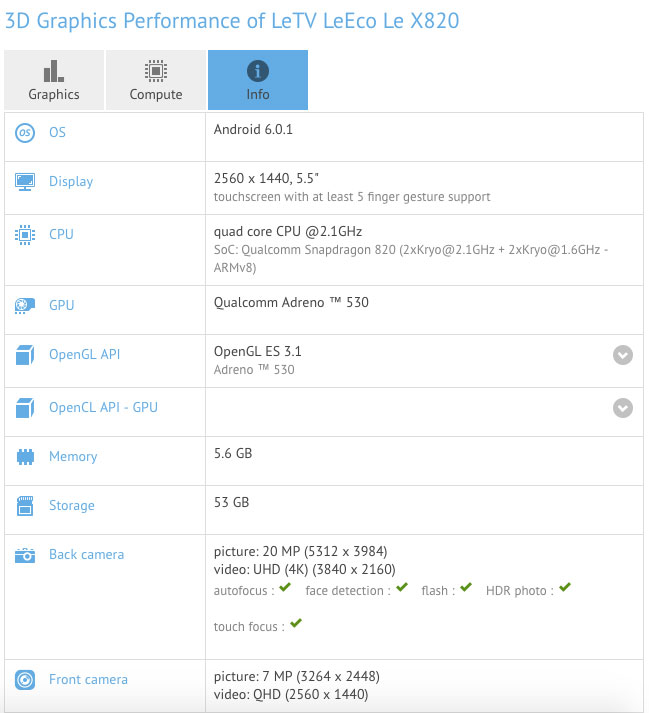Click the Memory label
Viewport: 649px width, 713px height.
point(73,456)
